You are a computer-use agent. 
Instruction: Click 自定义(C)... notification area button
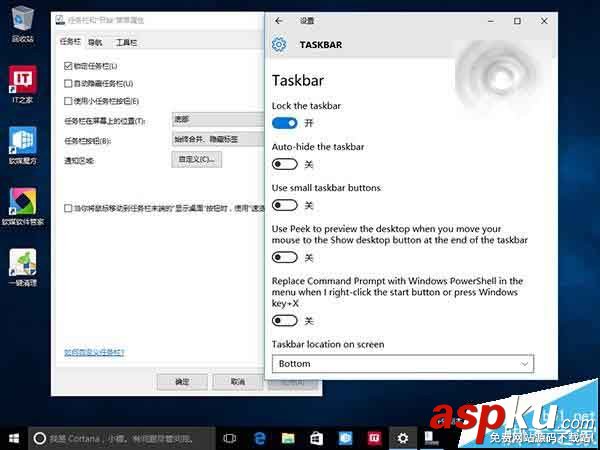point(197,160)
